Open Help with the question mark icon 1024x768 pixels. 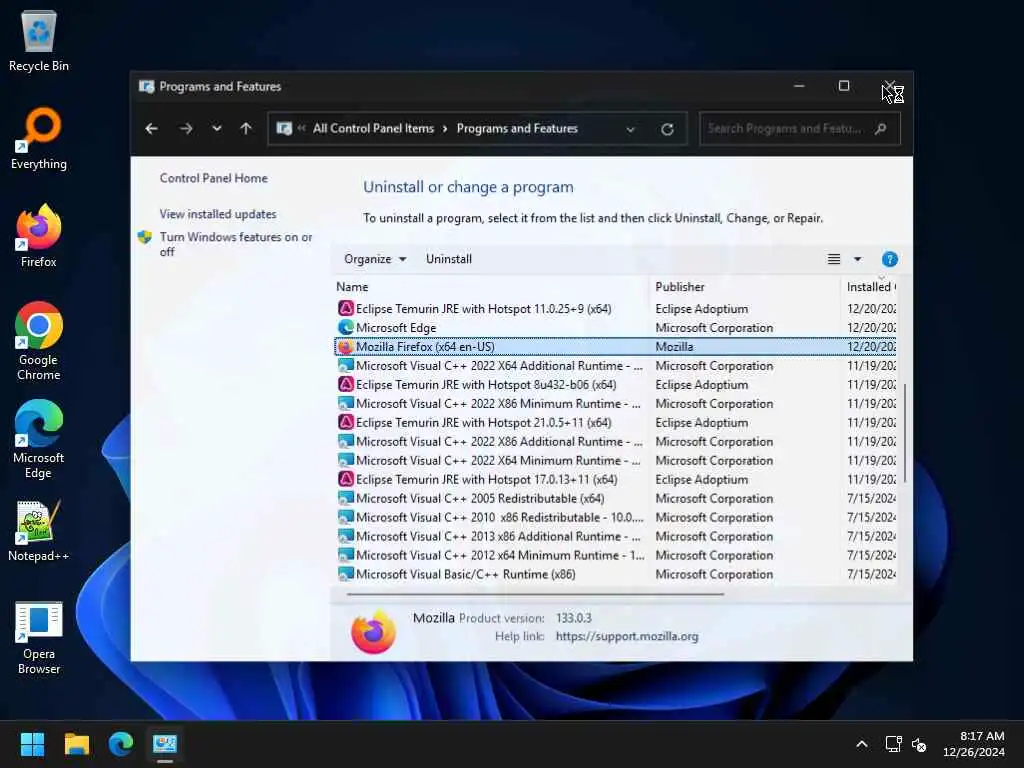(889, 259)
